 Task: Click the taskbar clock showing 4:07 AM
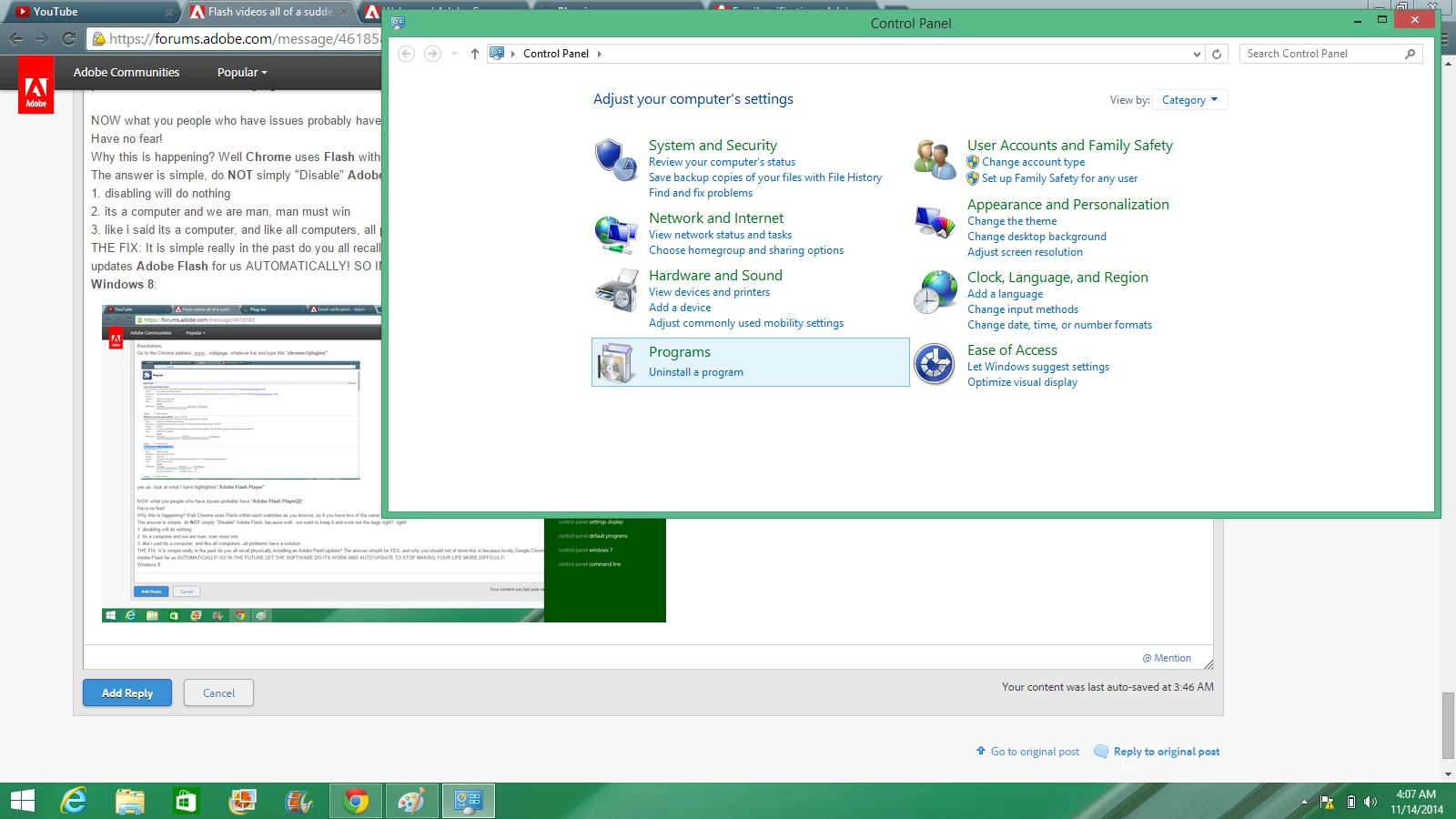click(x=1416, y=802)
